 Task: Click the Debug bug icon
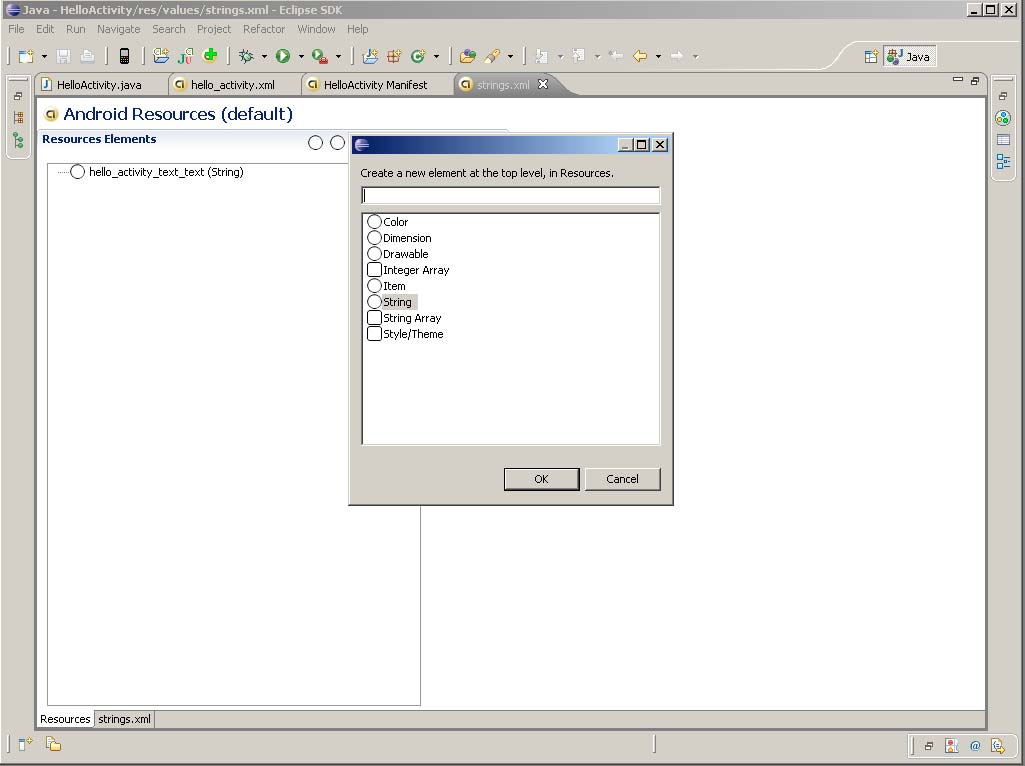(x=246, y=56)
